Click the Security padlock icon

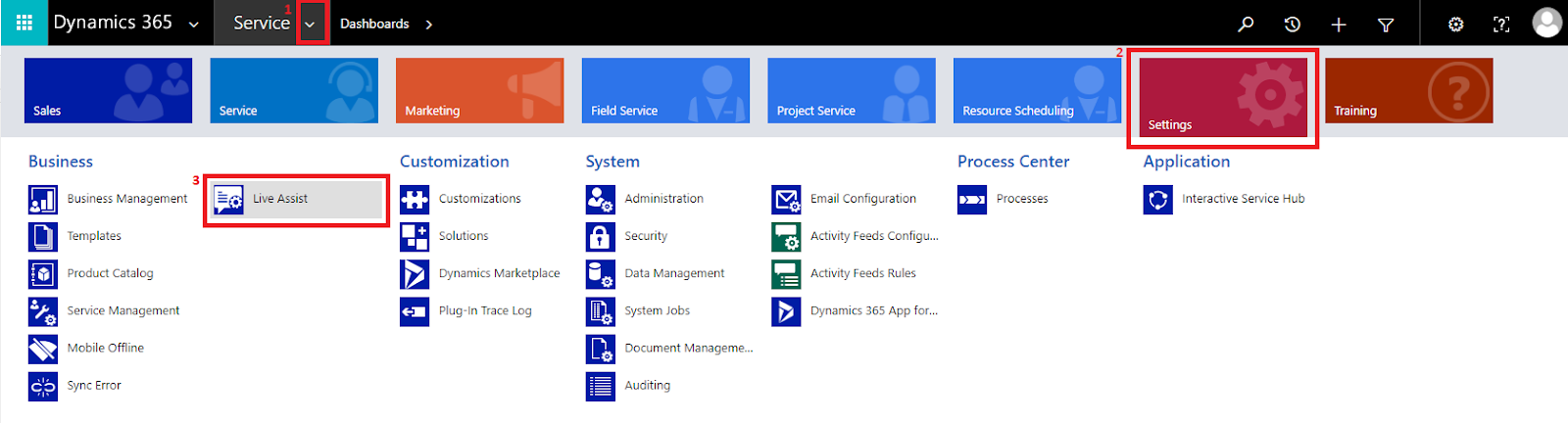click(x=601, y=236)
